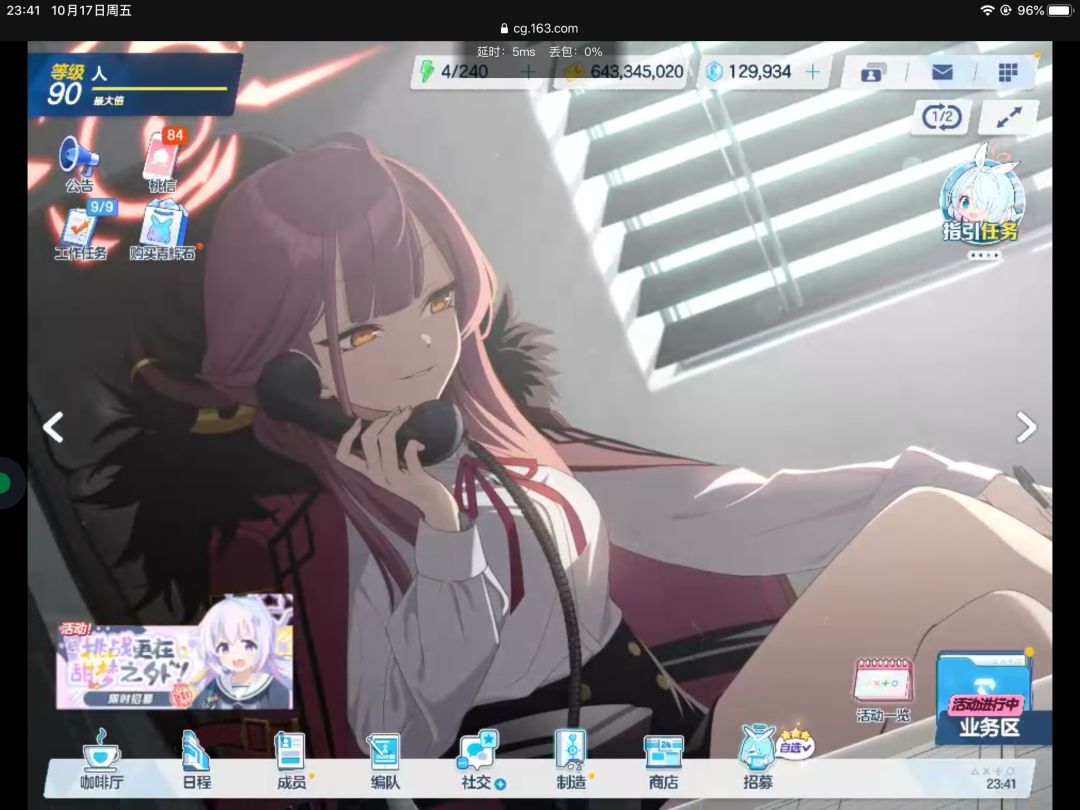Viewport: 1080px width, 810px height.
Task: Enter the 业务区 campaign area
Action: (989, 697)
